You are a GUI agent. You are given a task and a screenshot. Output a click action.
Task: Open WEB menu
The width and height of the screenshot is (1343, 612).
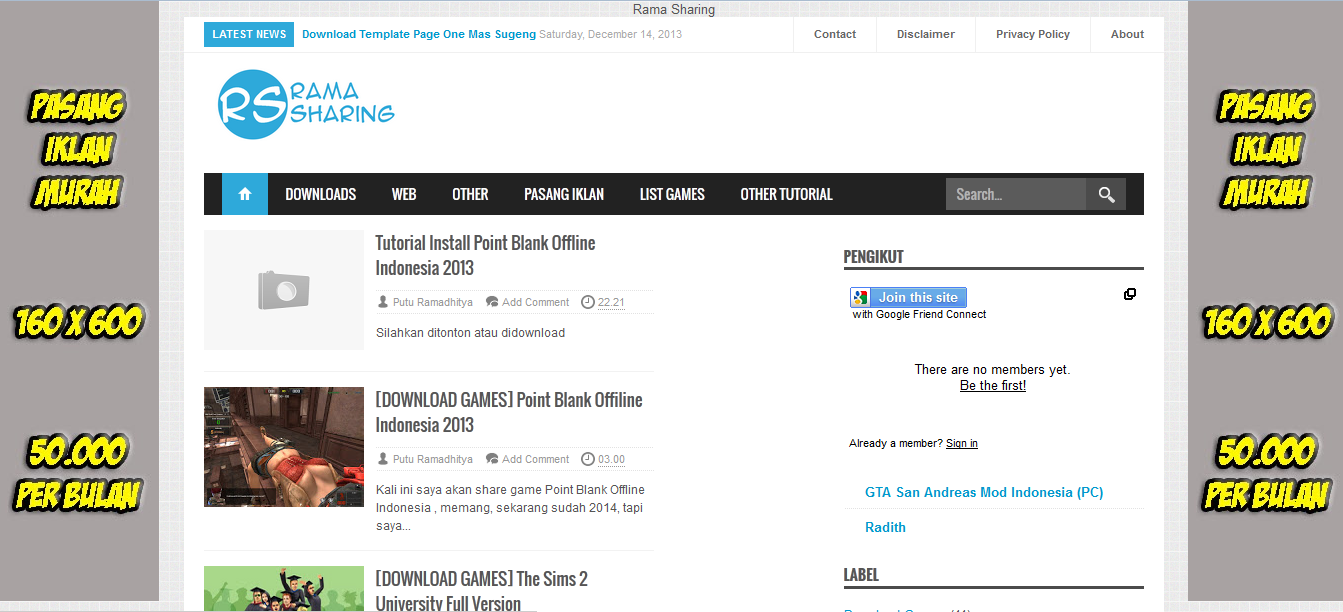pyautogui.click(x=404, y=194)
